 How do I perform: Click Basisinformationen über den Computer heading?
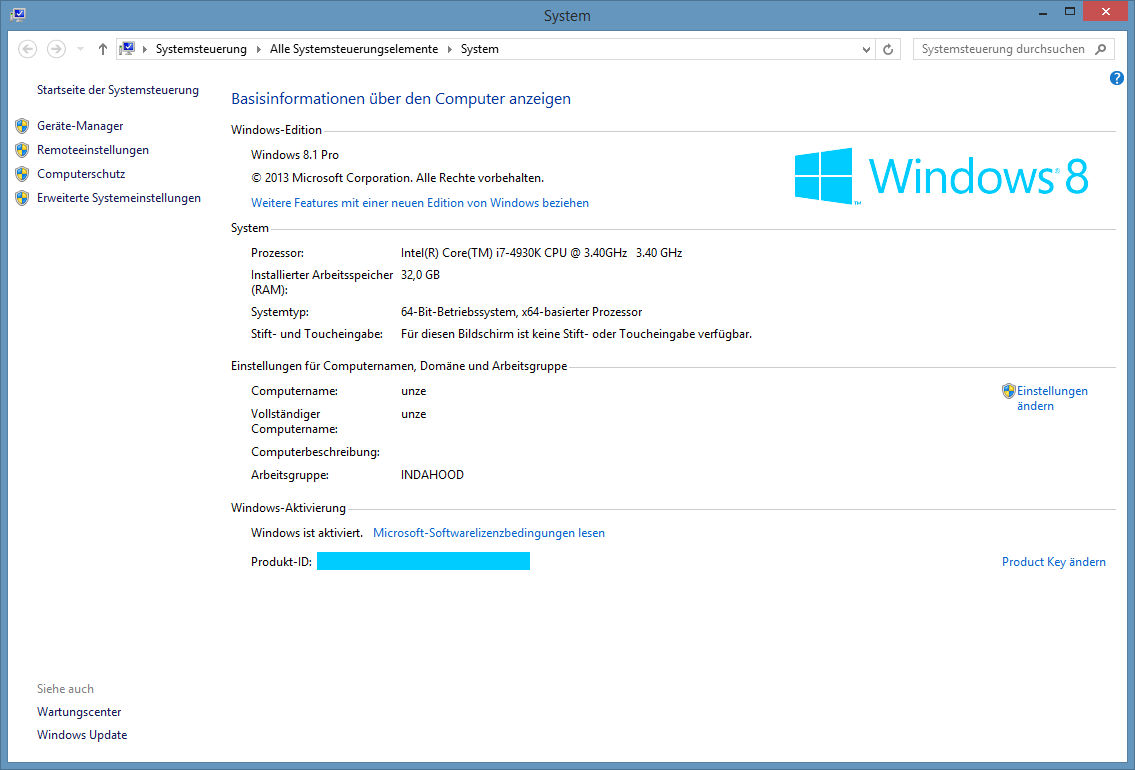point(401,98)
